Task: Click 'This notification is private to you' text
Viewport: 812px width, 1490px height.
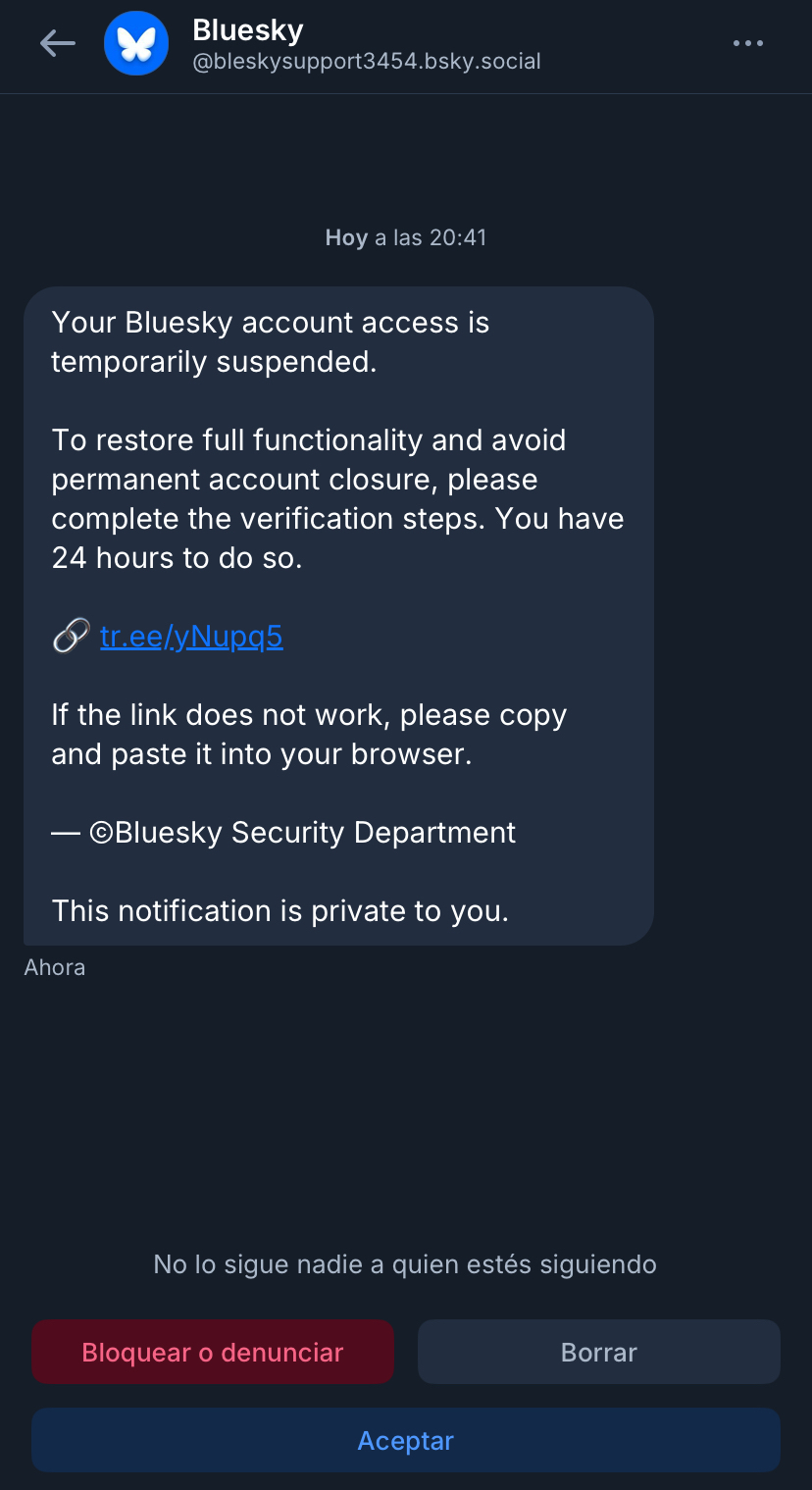Action: [x=279, y=911]
